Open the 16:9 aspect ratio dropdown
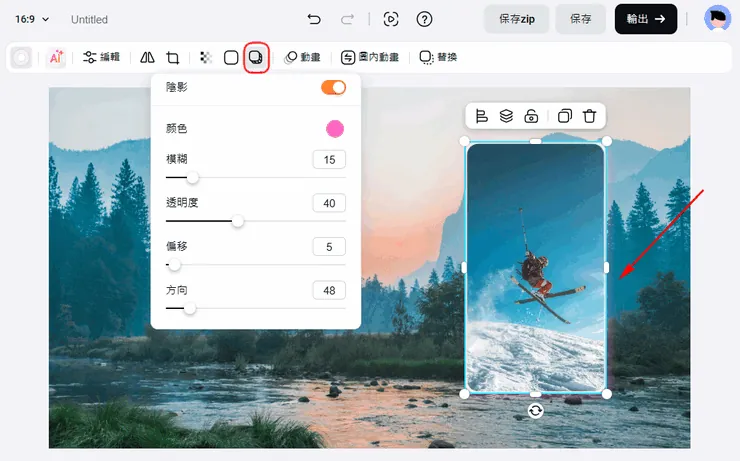 32,19
